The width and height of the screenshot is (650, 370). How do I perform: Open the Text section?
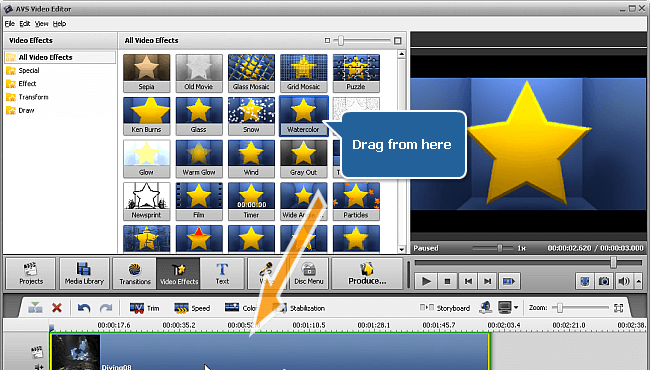tap(222, 273)
